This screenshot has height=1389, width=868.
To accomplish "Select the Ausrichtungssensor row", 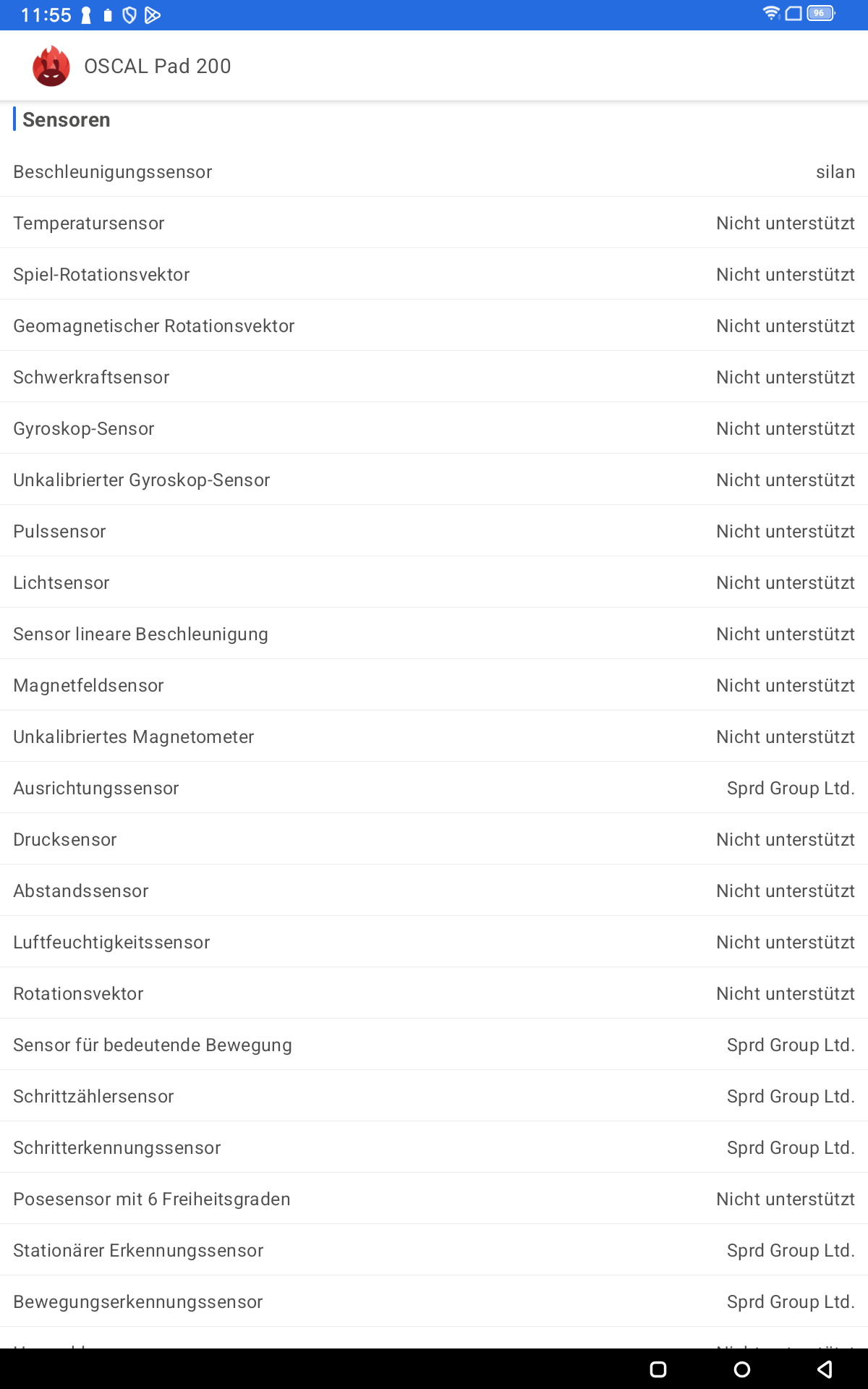I will click(434, 788).
